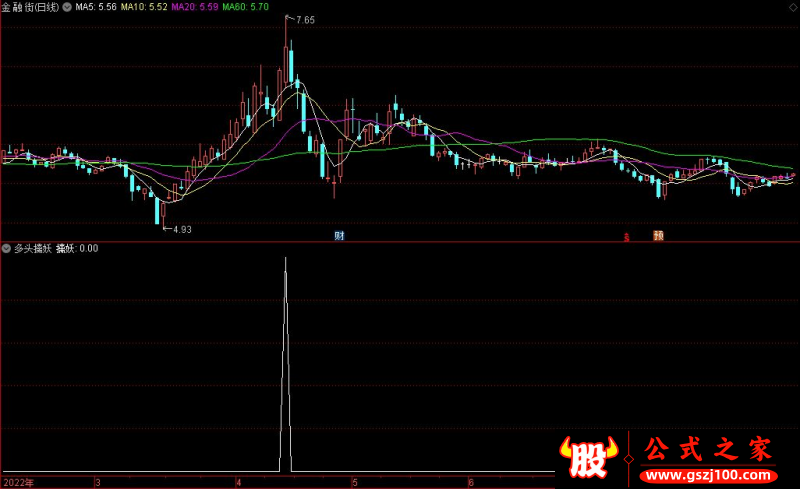The image size is (800, 489).
Task: Select month 4 on the time axis
Action: tap(239, 482)
